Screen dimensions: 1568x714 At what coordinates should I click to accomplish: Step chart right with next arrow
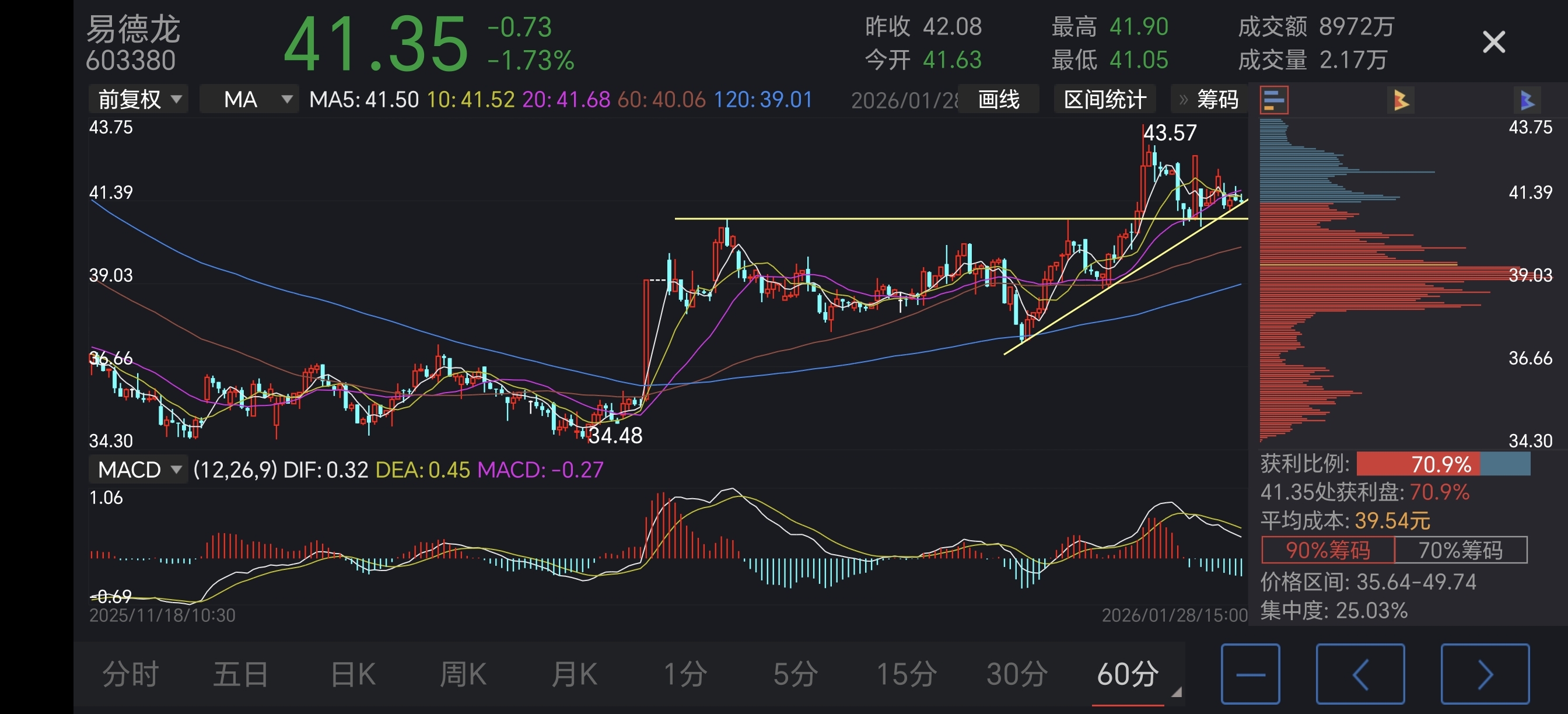pos(1485,673)
